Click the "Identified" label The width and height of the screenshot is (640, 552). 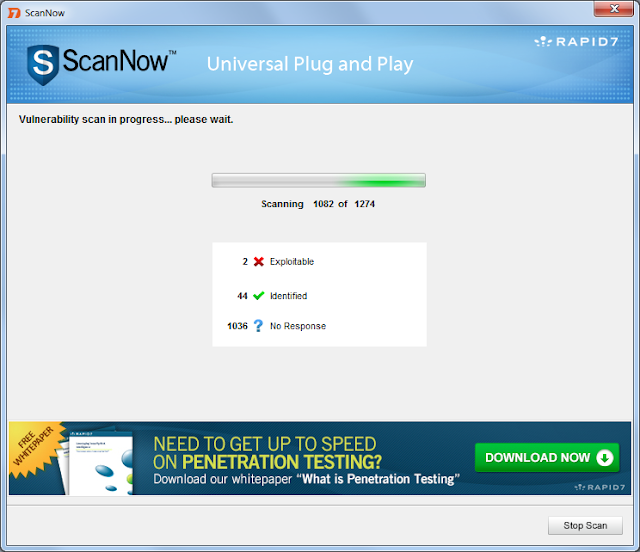pyautogui.click(x=289, y=296)
